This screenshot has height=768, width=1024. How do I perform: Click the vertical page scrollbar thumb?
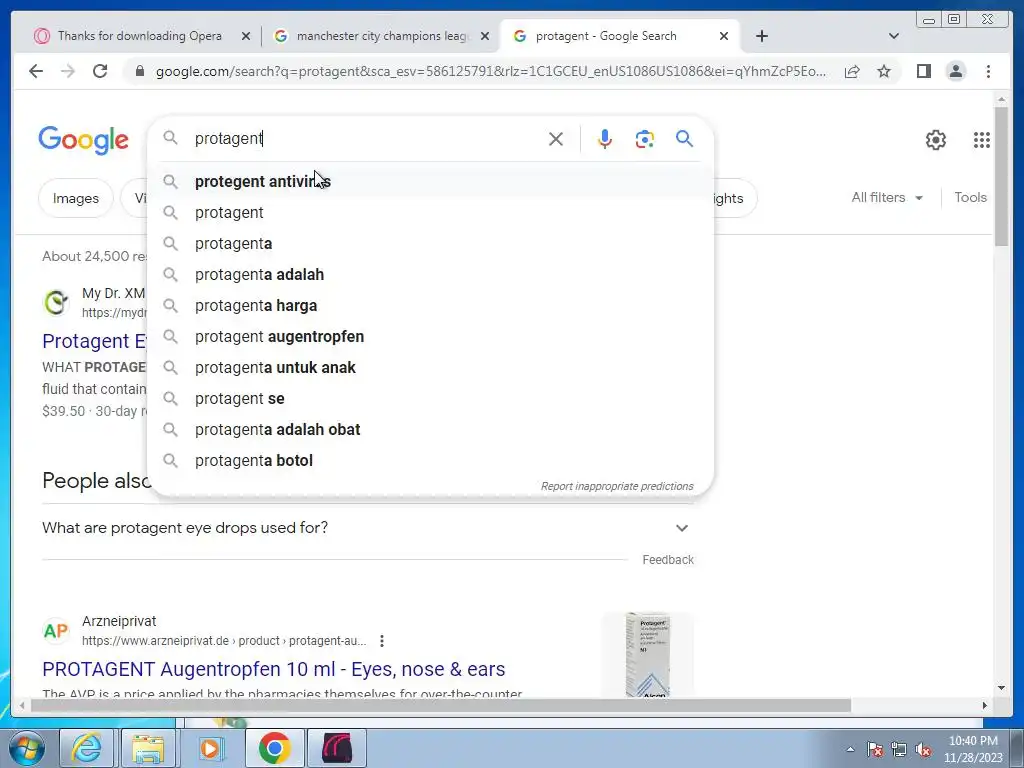coord(1001,176)
